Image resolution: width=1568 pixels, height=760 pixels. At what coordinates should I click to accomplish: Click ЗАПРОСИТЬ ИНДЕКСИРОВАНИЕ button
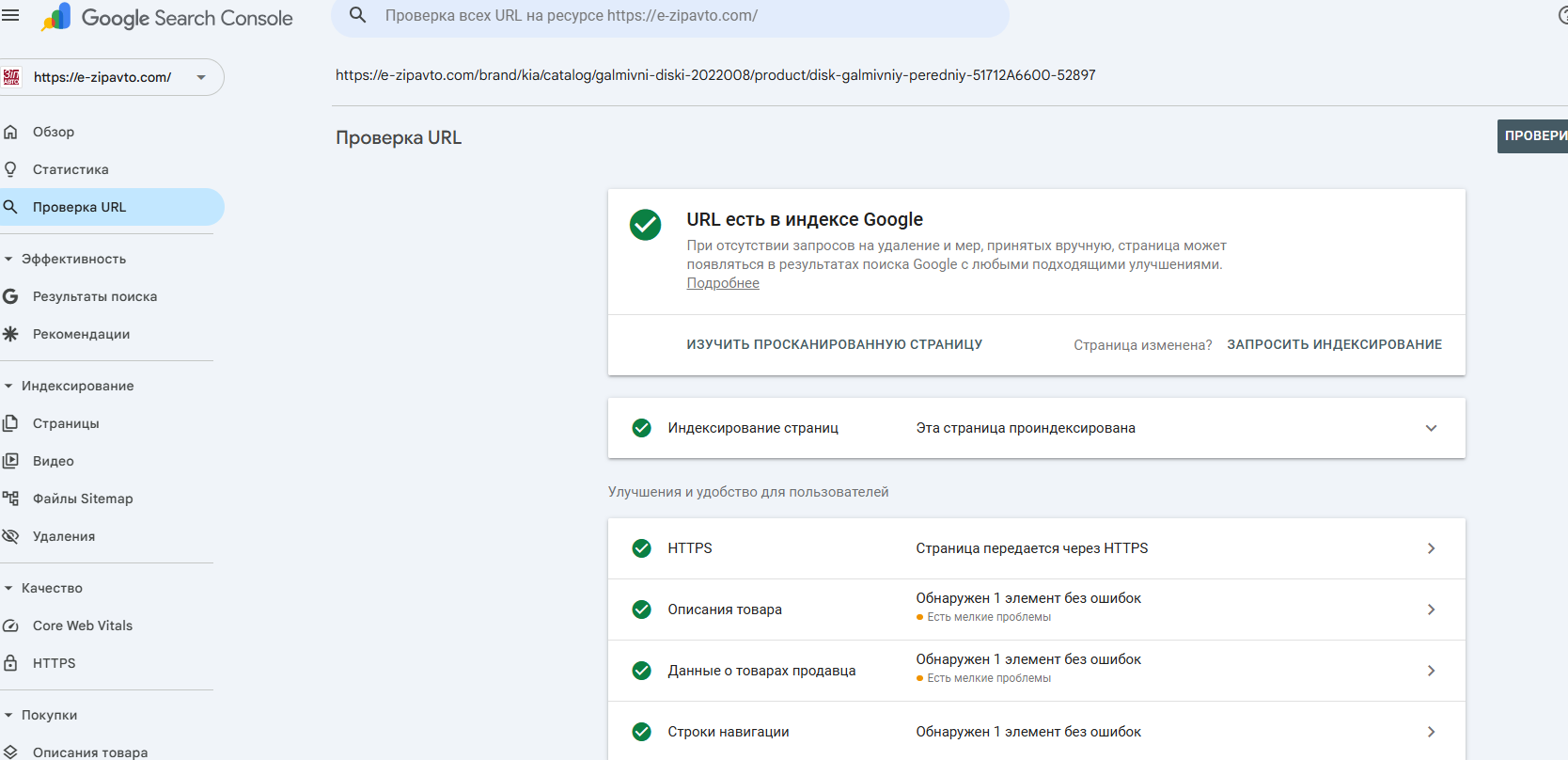[x=1334, y=344]
